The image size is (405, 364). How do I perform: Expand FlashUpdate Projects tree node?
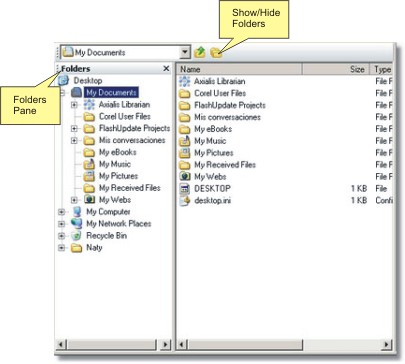(74, 128)
